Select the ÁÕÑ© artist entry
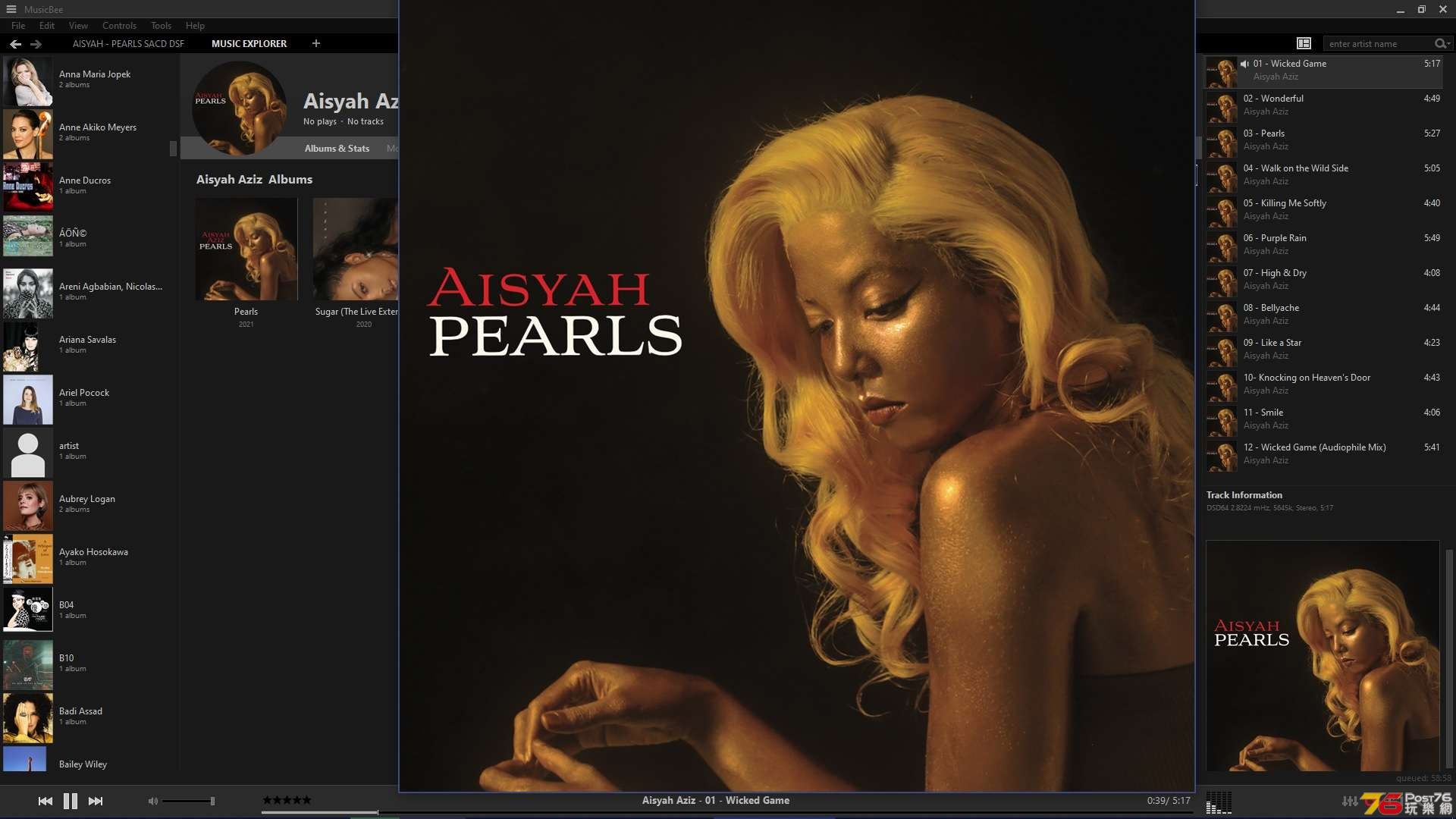The height and width of the screenshot is (819, 1456). pyautogui.click(x=89, y=239)
